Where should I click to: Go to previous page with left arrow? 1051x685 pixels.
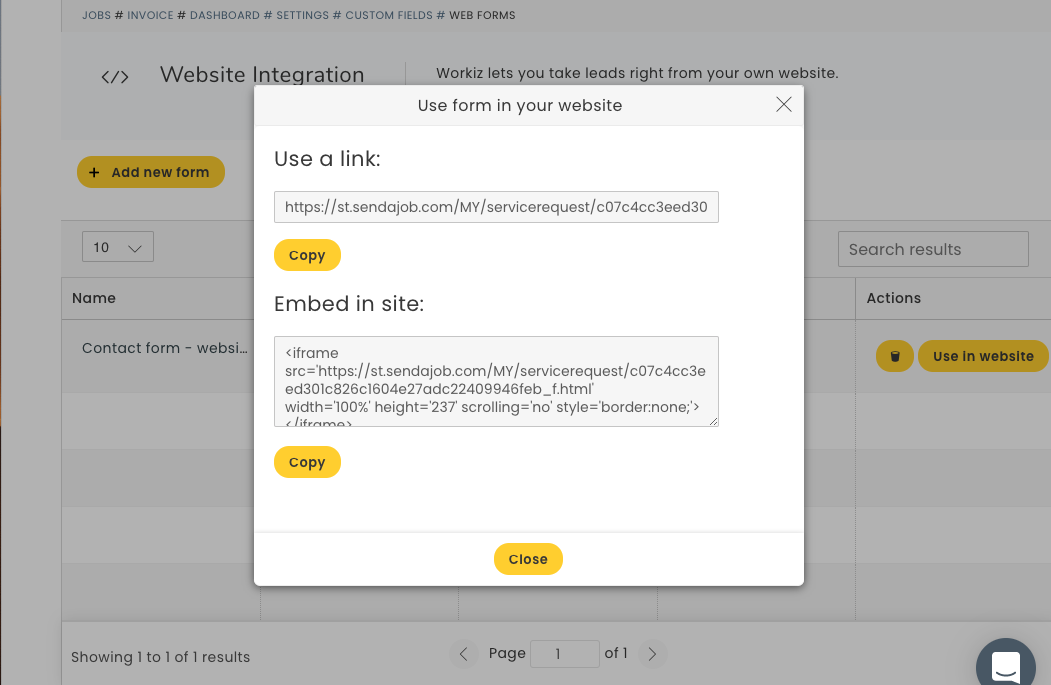tap(463, 653)
